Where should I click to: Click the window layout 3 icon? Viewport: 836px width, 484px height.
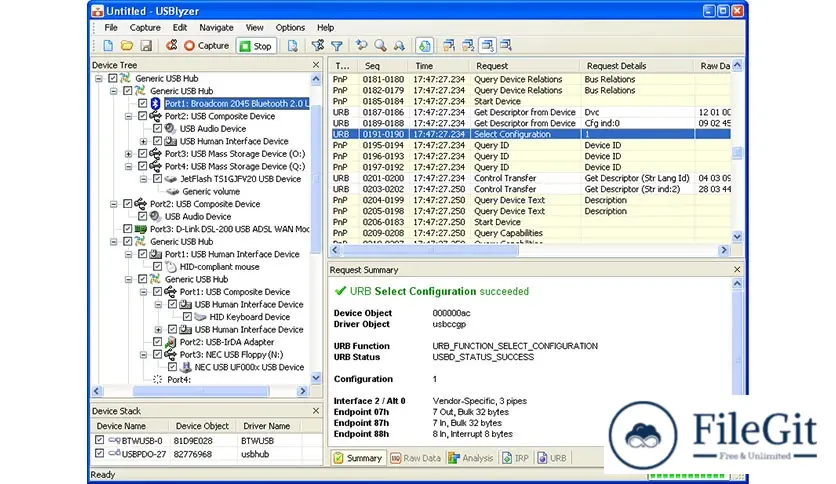click(x=487, y=46)
